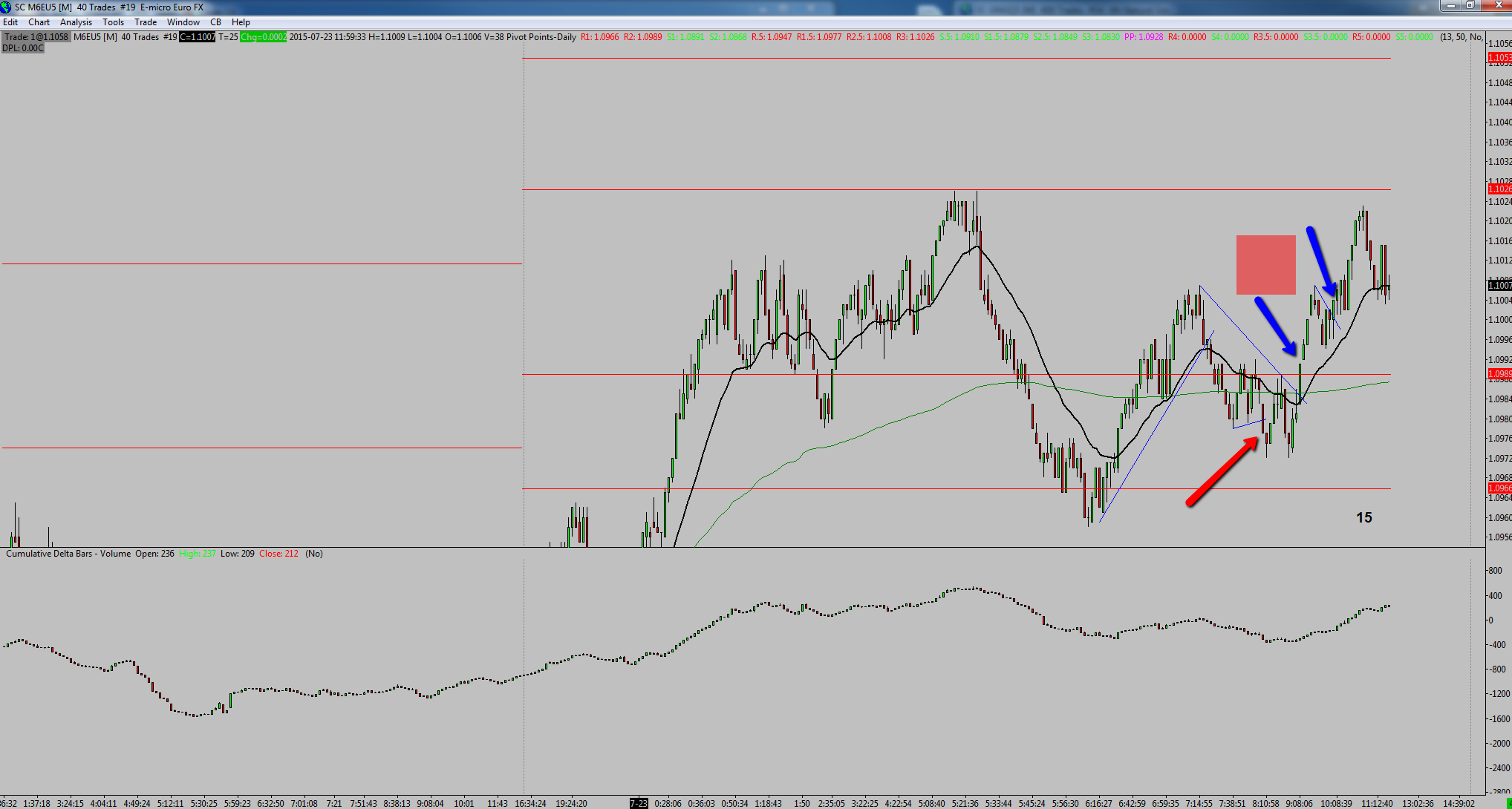The height and width of the screenshot is (809, 1512).
Task: Click the red 1.0966 price marker on scale
Action: pyautogui.click(x=1499, y=488)
